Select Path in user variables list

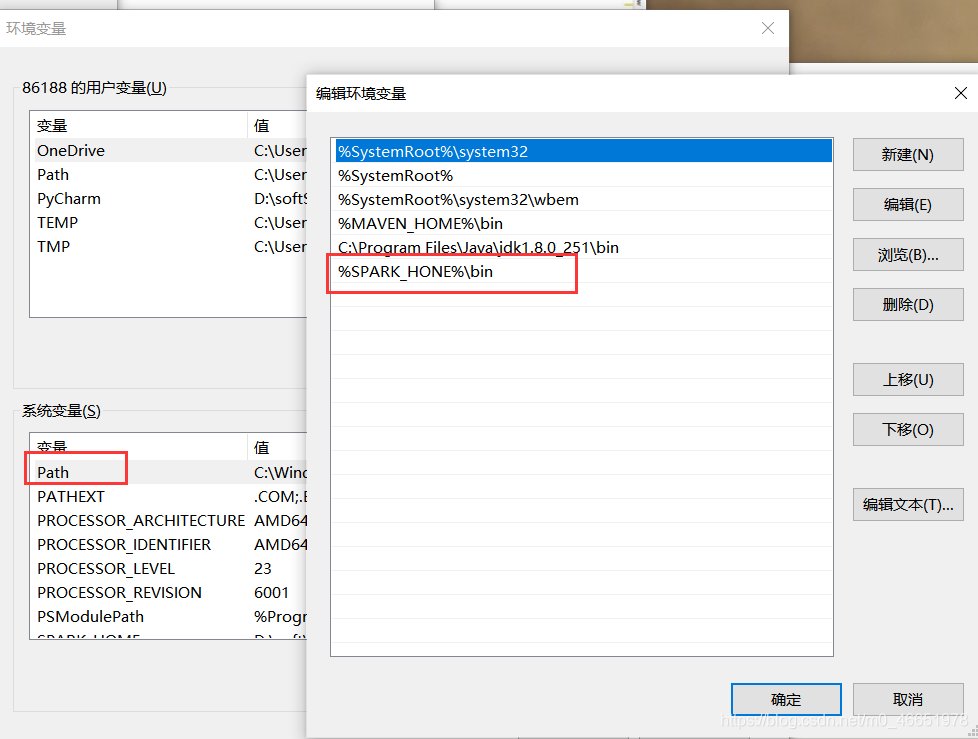click(x=168, y=175)
